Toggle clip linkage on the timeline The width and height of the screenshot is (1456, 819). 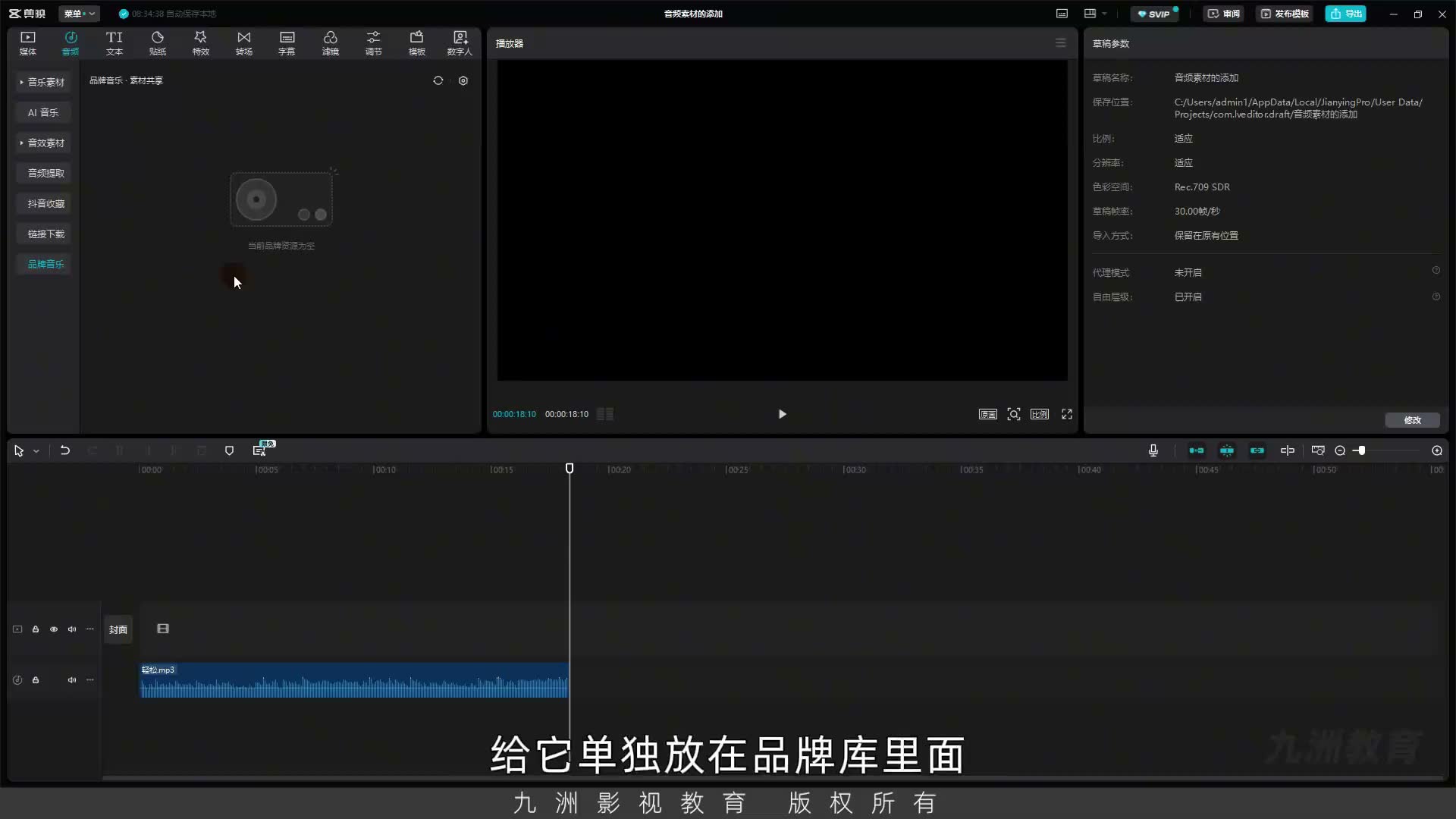point(1257,450)
